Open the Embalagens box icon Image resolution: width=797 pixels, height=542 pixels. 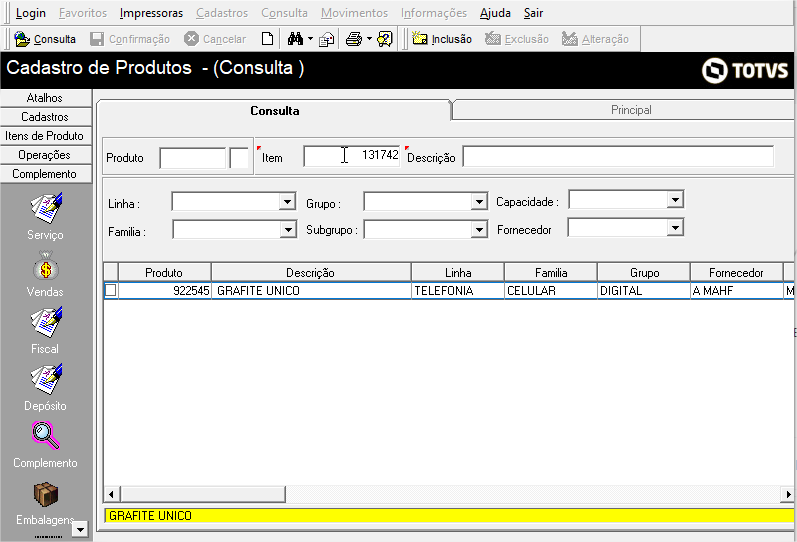[46, 494]
